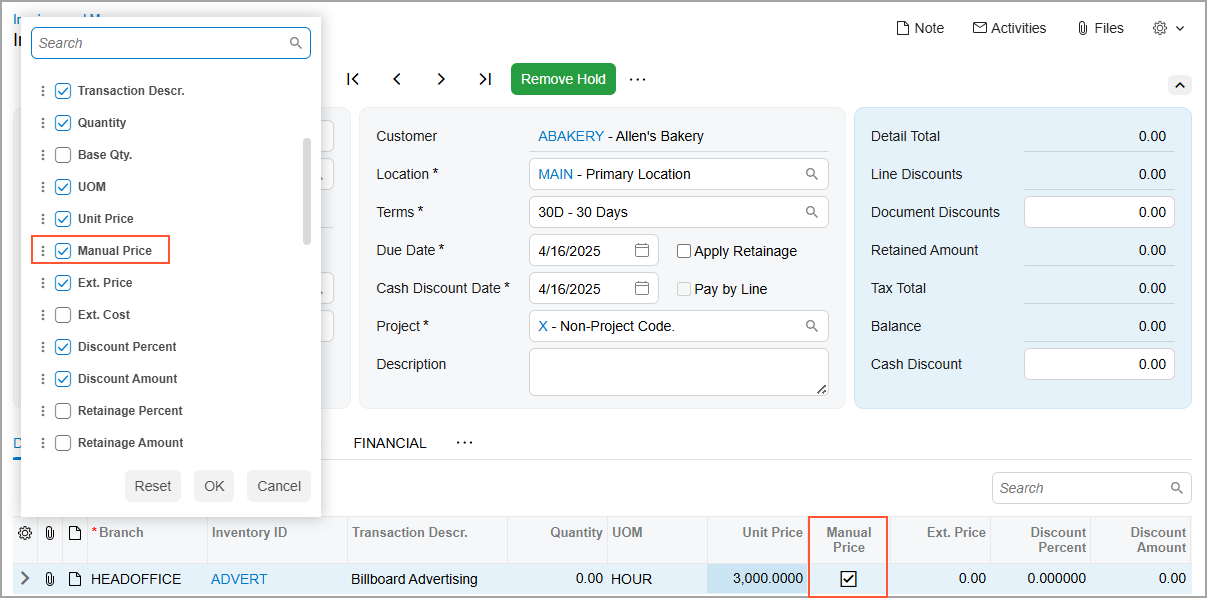Switch to the FINANCIAL tab
1207x598 pixels.
(390, 443)
